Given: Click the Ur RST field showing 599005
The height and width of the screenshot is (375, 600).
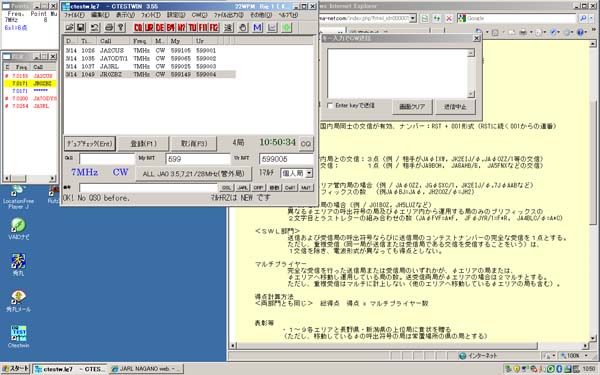Looking at the screenshot, I should click(286, 159).
